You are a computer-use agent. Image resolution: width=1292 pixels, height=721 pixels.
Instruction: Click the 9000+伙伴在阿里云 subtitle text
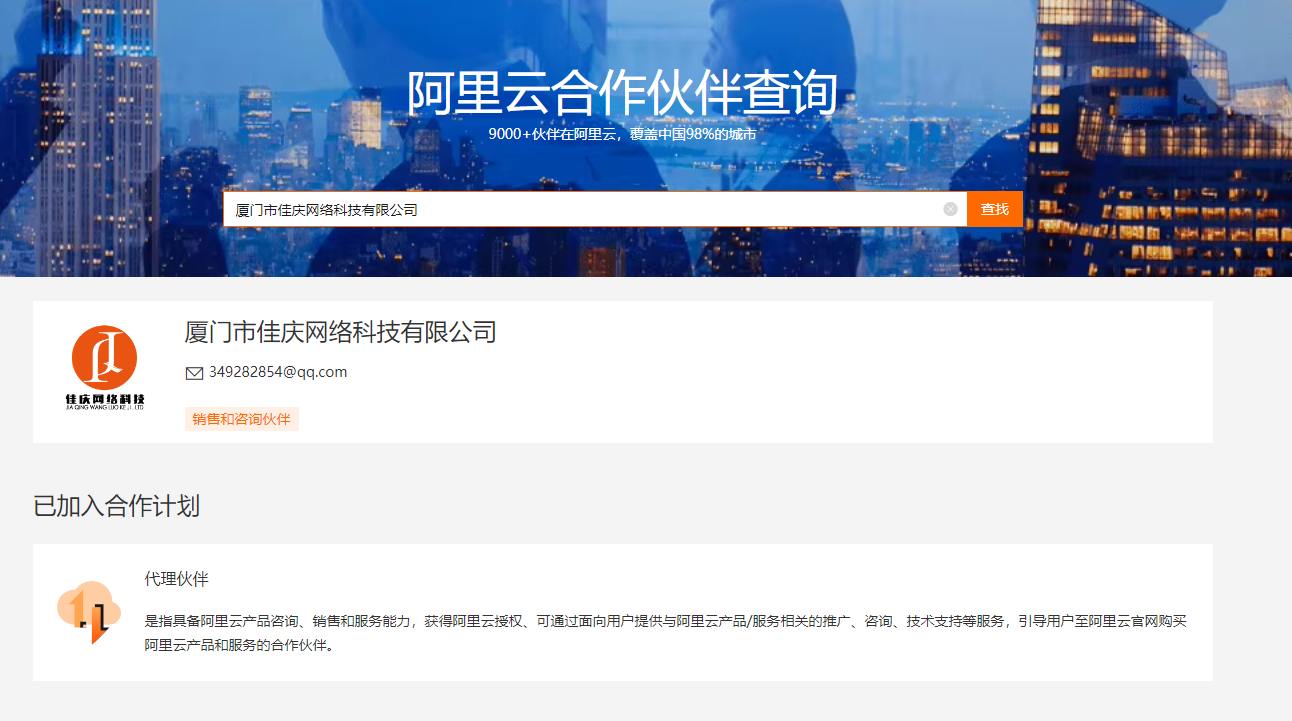click(x=621, y=134)
